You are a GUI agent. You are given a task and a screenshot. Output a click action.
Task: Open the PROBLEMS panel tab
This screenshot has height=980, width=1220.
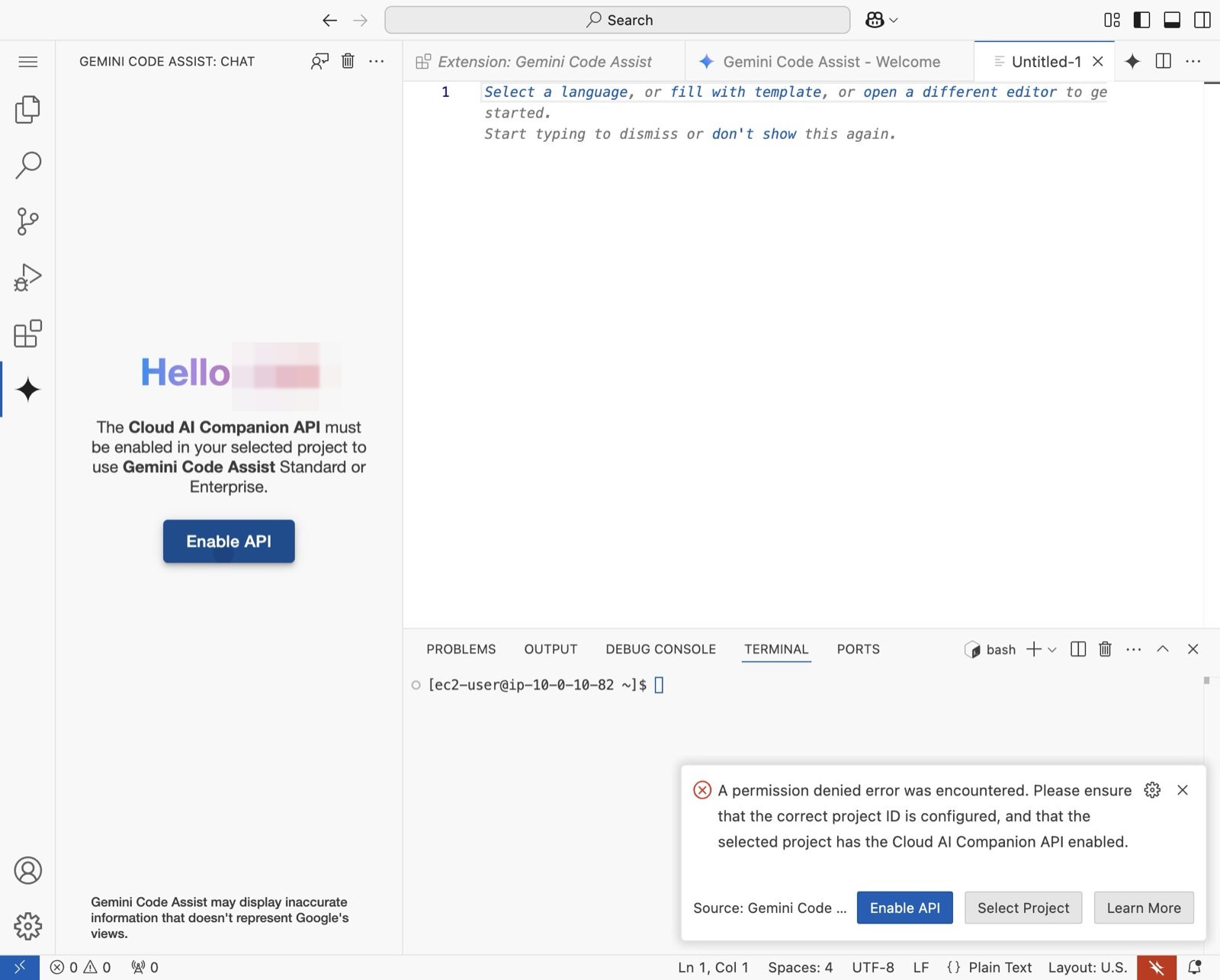(x=461, y=649)
